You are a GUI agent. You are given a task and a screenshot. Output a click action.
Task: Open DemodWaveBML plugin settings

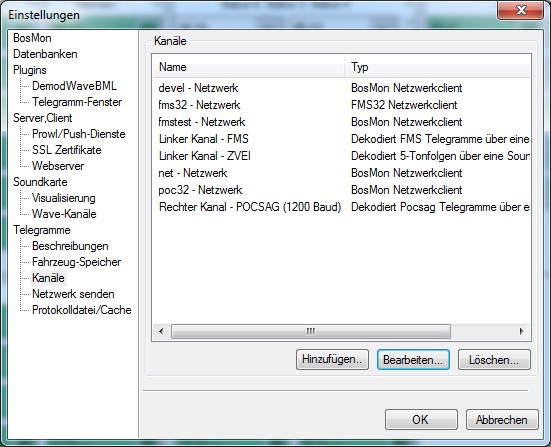(74, 86)
